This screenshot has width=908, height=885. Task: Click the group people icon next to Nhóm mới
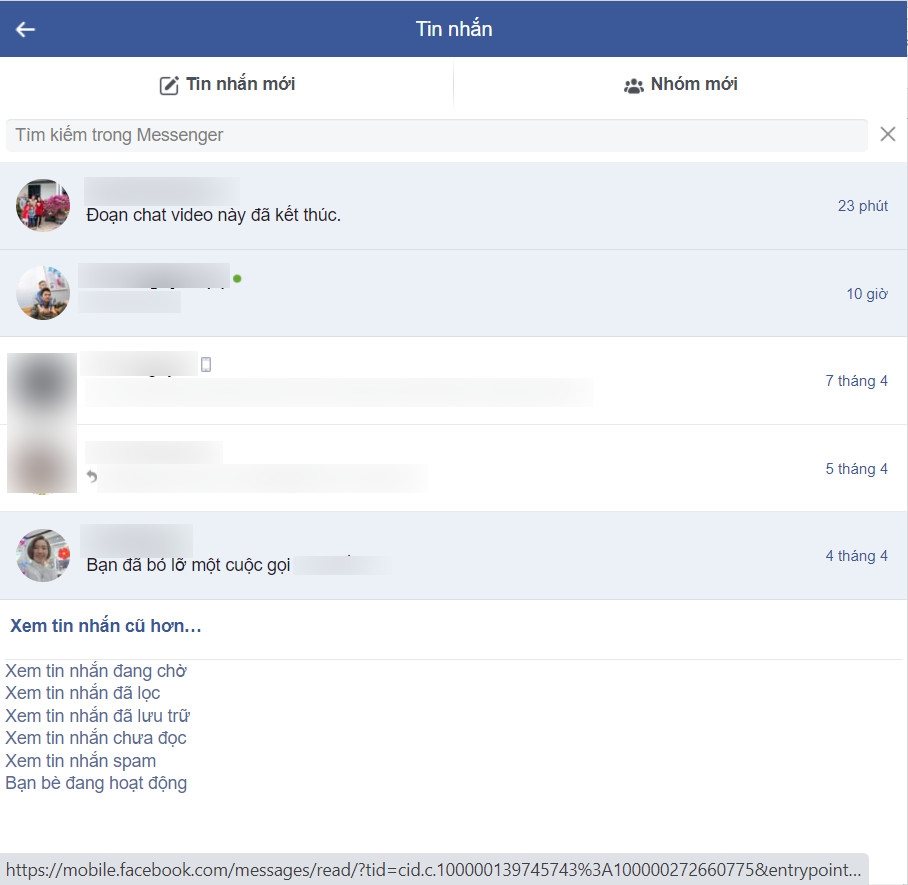634,84
